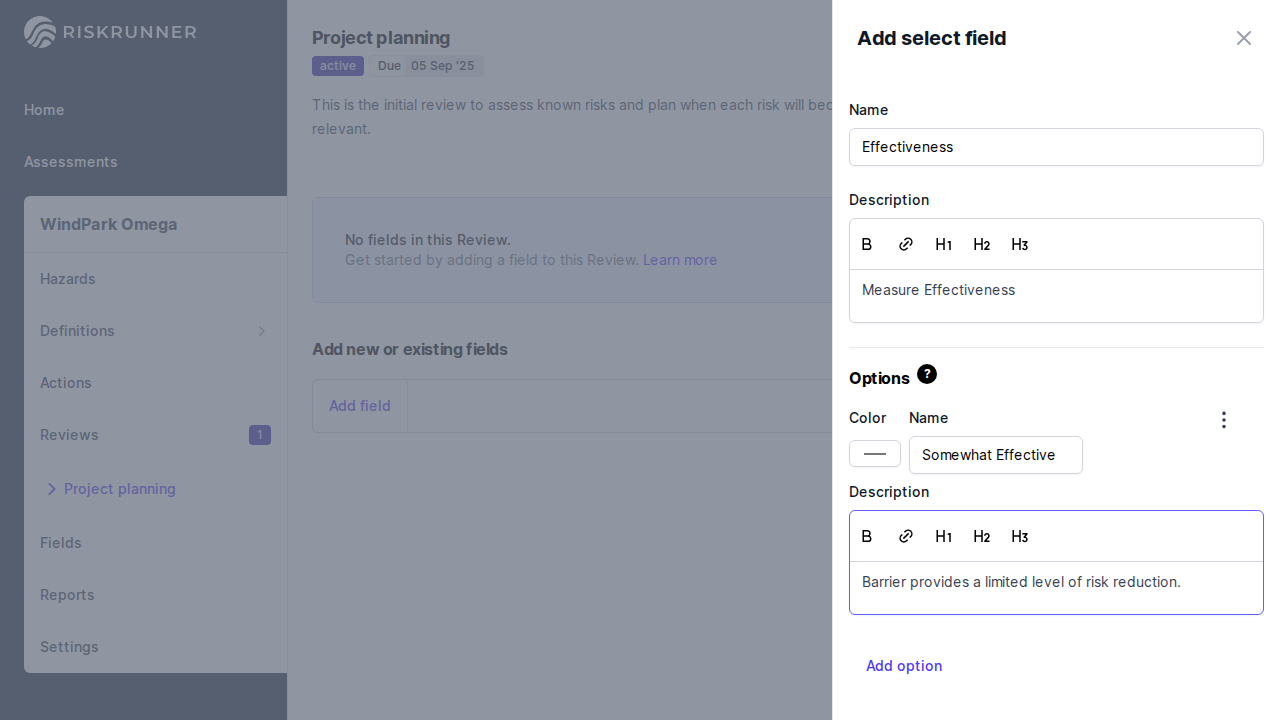The image size is (1280, 720).
Task: Expand the Definitions sidebar item
Action: 261,331
